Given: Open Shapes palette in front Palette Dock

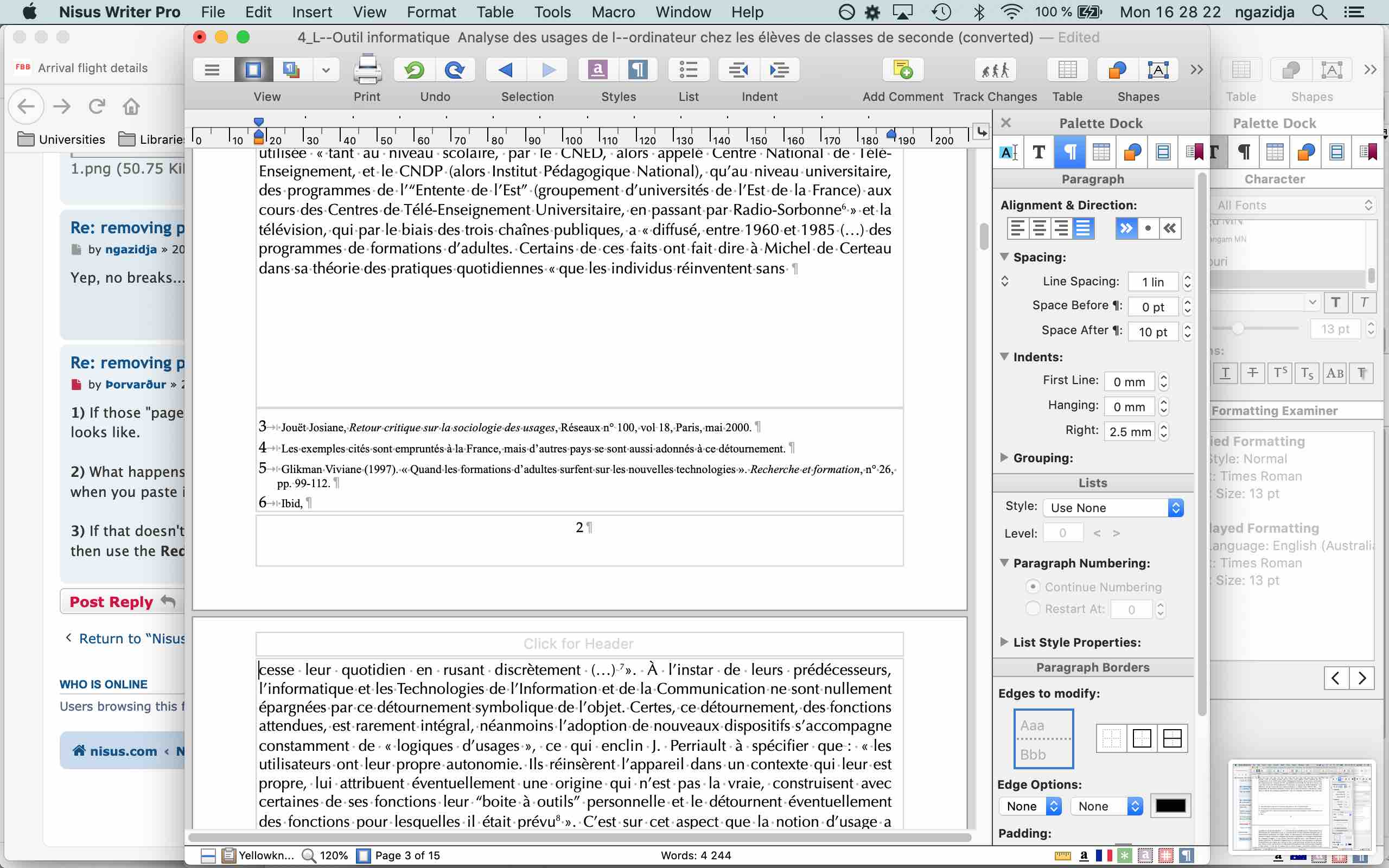Looking at the screenshot, I should click(x=1132, y=152).
